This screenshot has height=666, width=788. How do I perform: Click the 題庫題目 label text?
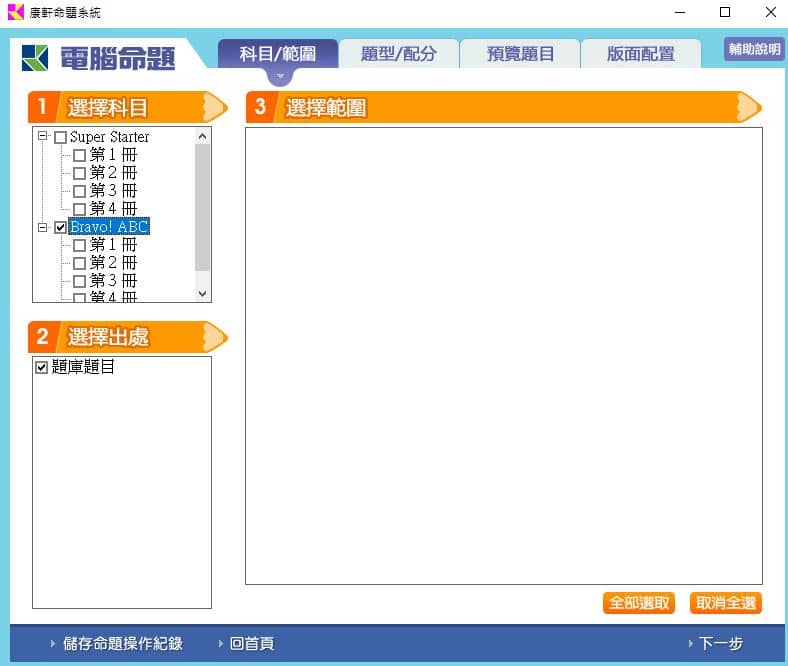[83, 367]
